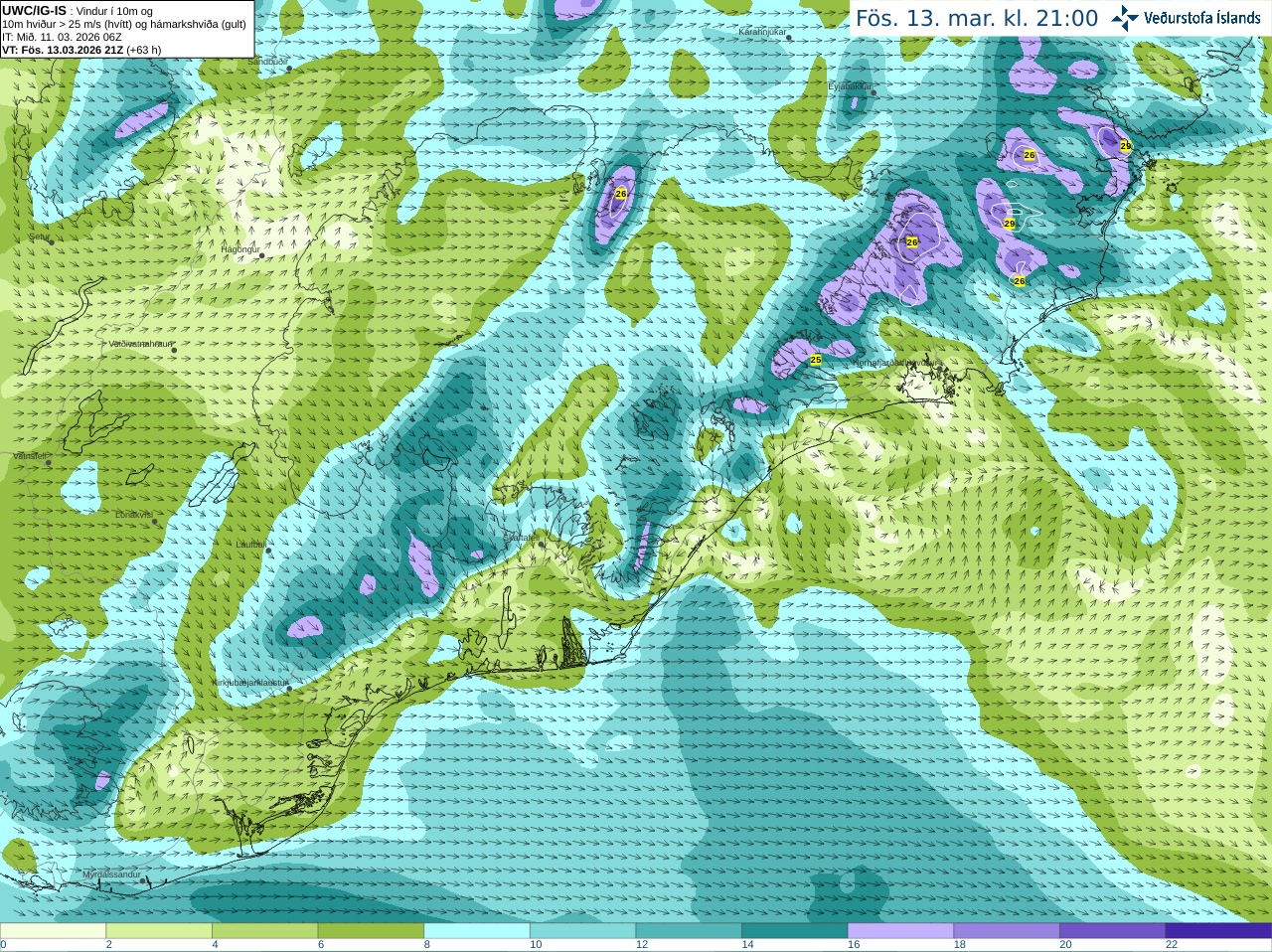1272x952 pixels.
Task: Click the Veðurstofa Íslands logo icon
Action: pyautogui.click(x=1125, y=18)
